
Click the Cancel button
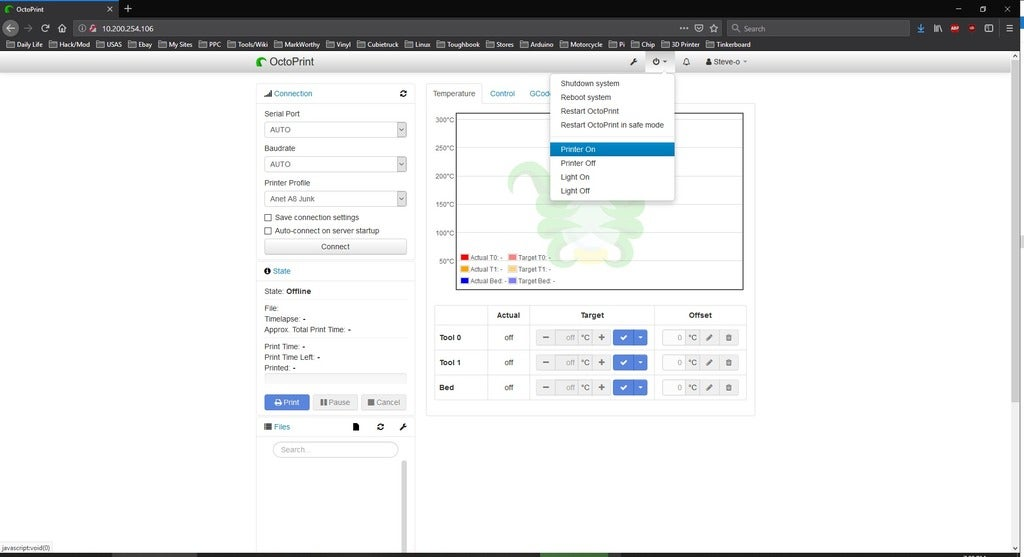[384, 402]
